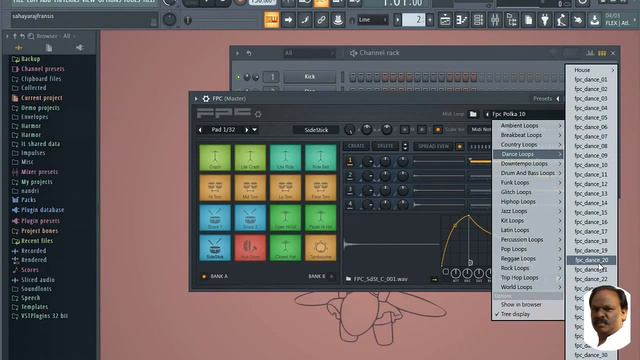Click the Fpc Polka 10 preset name
640x360 pixels.
(x=509, y=114)
